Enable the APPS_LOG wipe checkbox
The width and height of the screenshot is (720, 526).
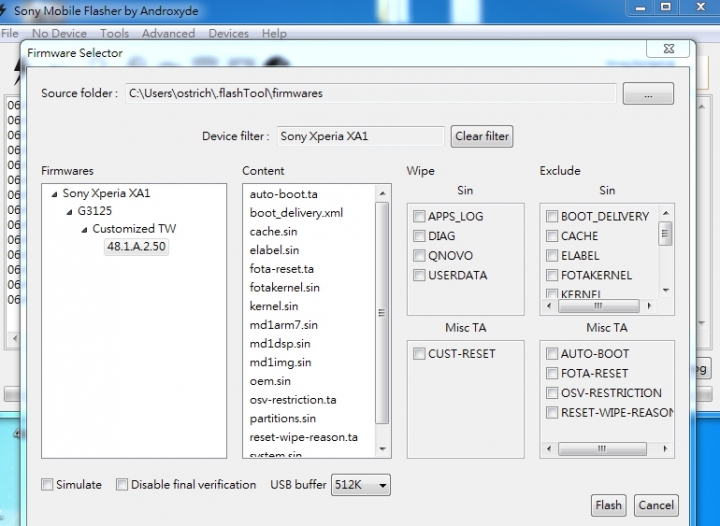click(x=419, y=216)
